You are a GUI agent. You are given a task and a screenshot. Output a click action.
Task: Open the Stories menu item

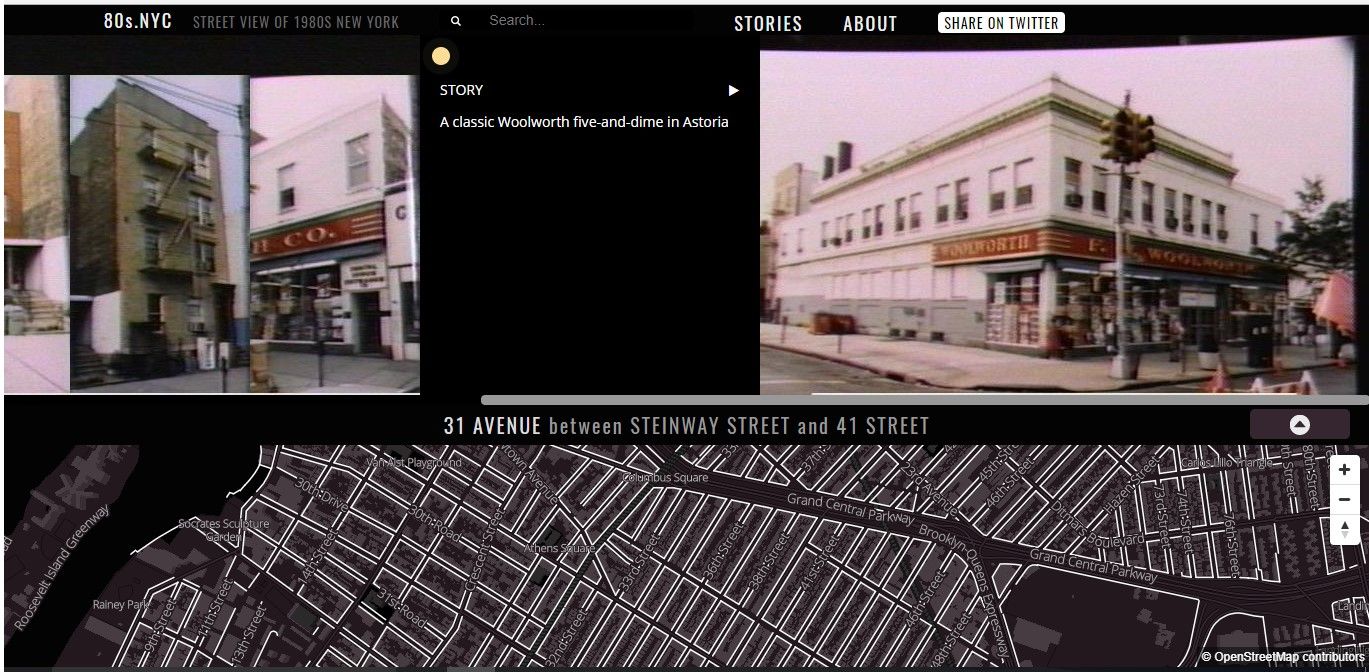click(768, 23)
